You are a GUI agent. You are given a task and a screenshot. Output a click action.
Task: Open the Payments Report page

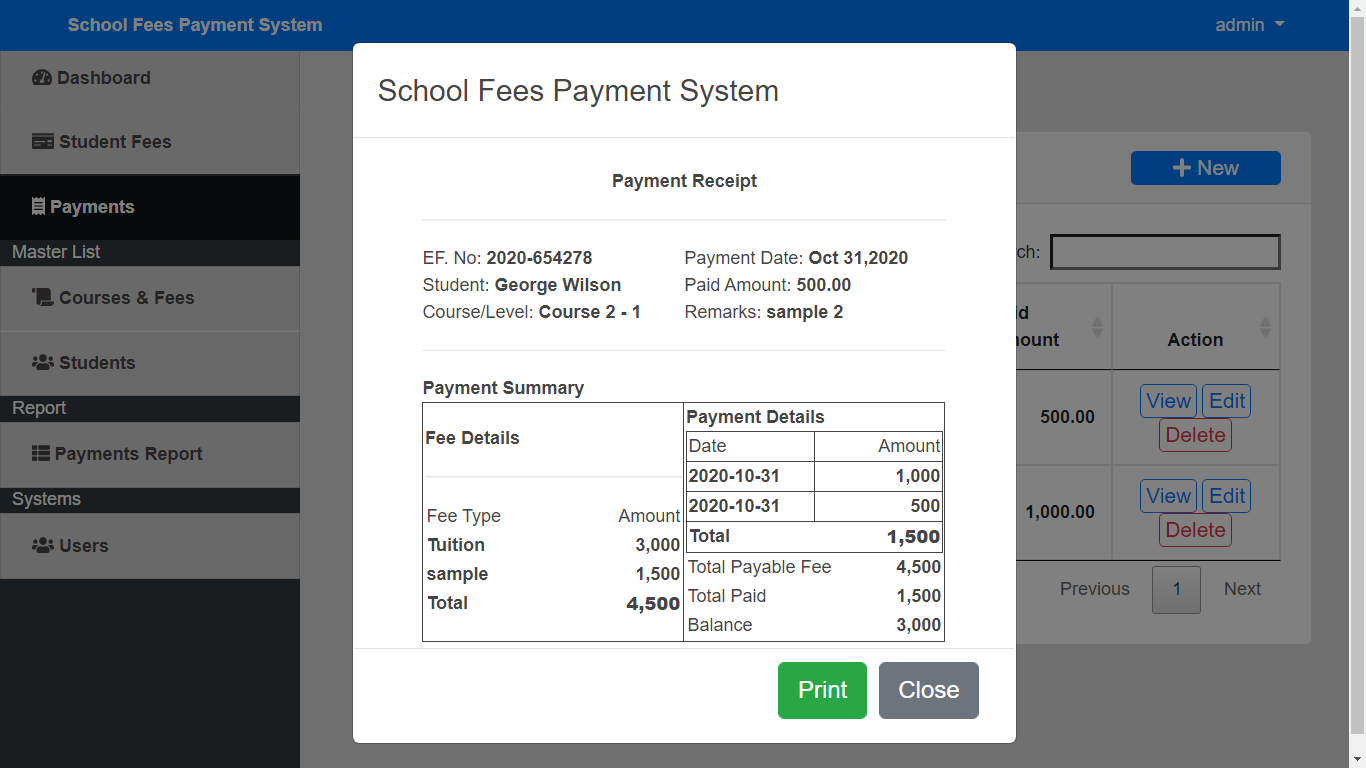(150, 454)
